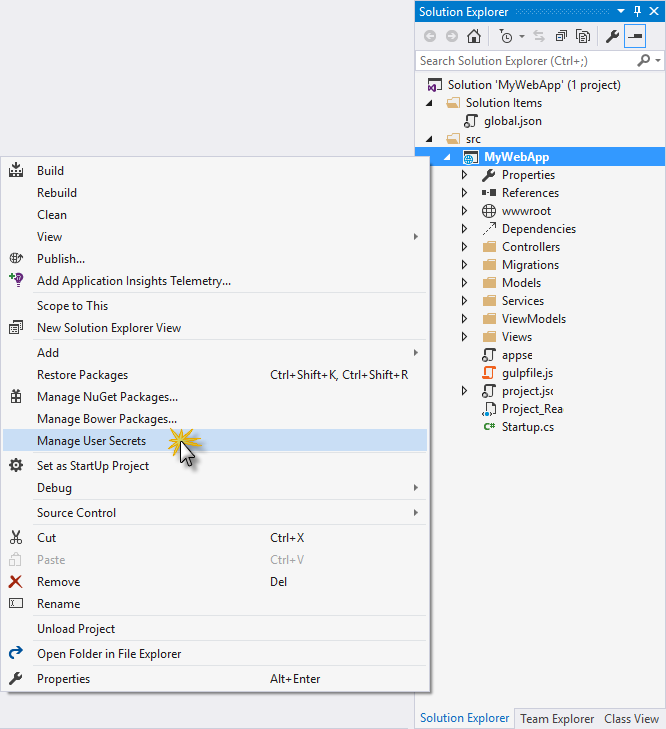
Task: Expand the Properties node
Action: [x=464, y=175]
